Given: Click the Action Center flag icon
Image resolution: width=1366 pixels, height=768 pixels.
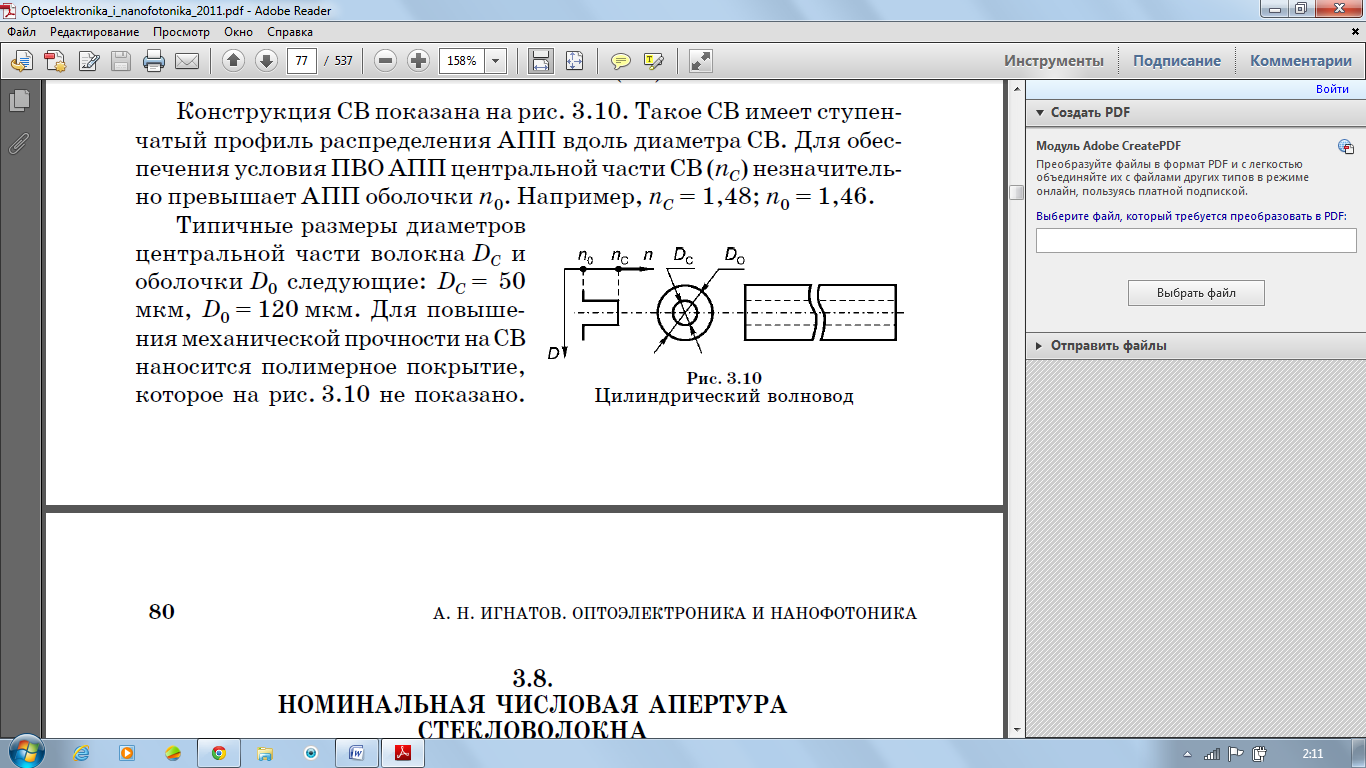Looking at the screenshot, I should click(1236, 753).
